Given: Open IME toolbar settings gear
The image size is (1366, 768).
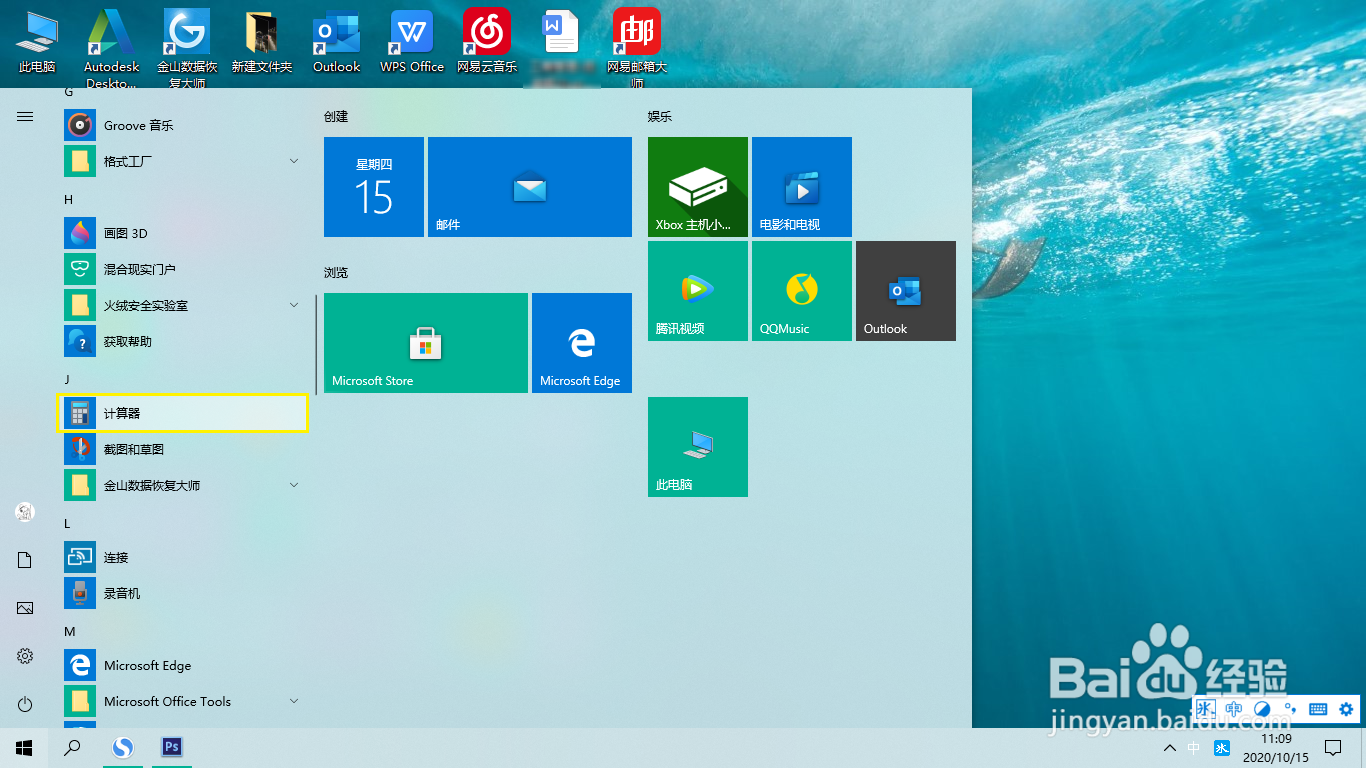Looking at the screenshot, I should [1346, 709].
